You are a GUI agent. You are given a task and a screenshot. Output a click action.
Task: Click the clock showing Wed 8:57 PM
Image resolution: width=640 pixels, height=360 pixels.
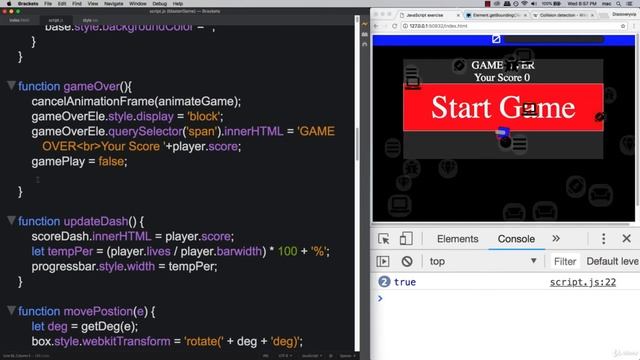pos(582,4)
